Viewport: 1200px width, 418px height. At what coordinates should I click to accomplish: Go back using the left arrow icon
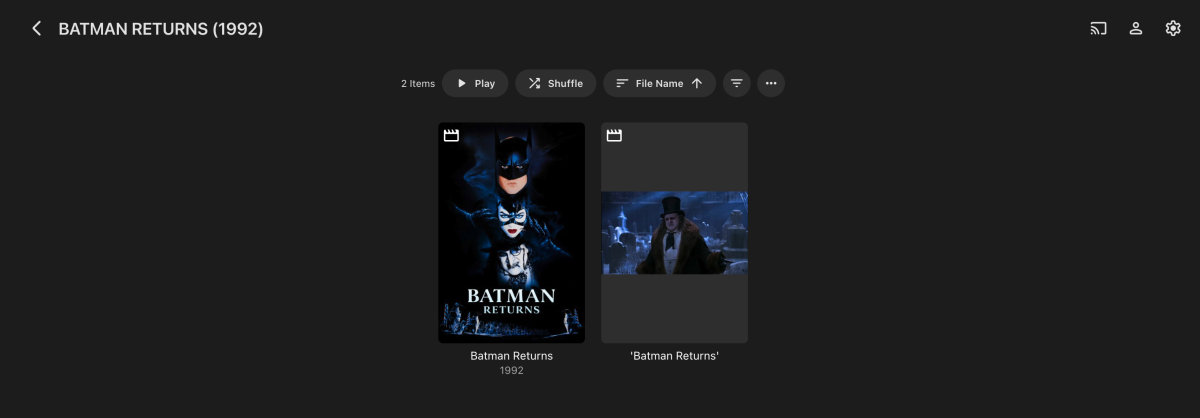pyautogui.click(x=37, y=29)
